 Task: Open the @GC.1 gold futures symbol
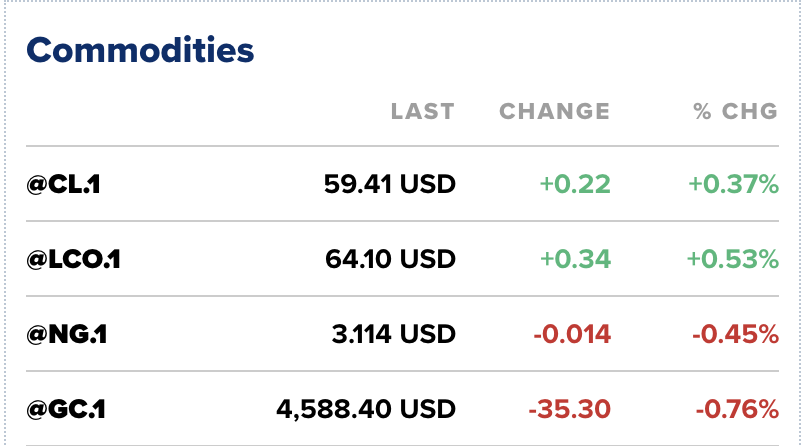pyautogui.click(x=68, y=409)
